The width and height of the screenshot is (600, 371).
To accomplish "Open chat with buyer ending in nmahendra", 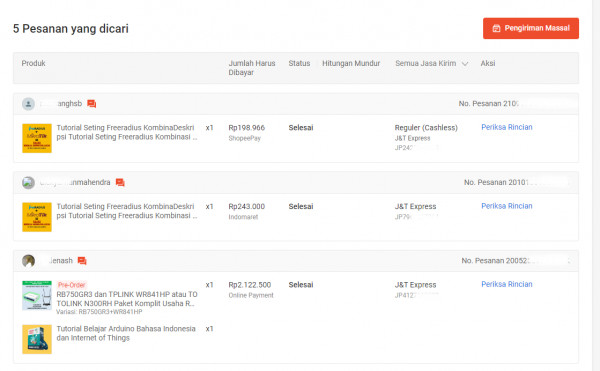I will (120, 182).
